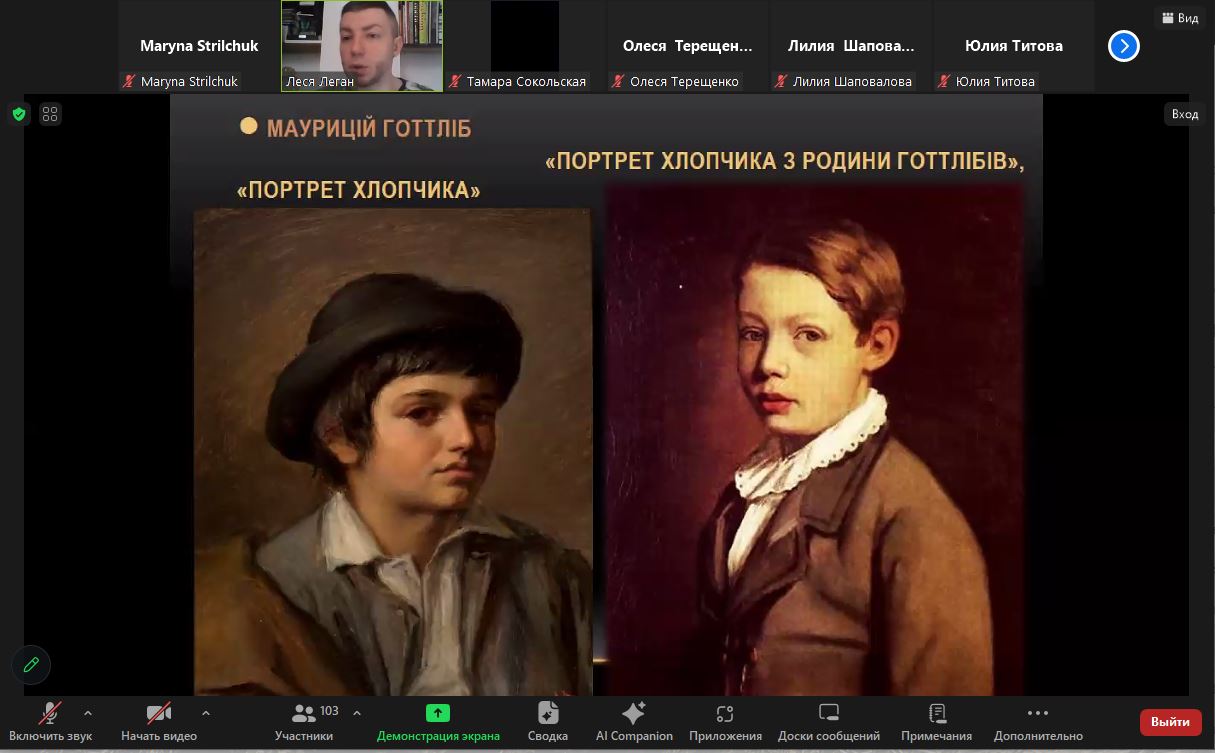Click caption «ПОРТРЕТ ХЛОПЧИКА З РОДИНИ ГОТТЛІБІВ»

coord(785,161)
